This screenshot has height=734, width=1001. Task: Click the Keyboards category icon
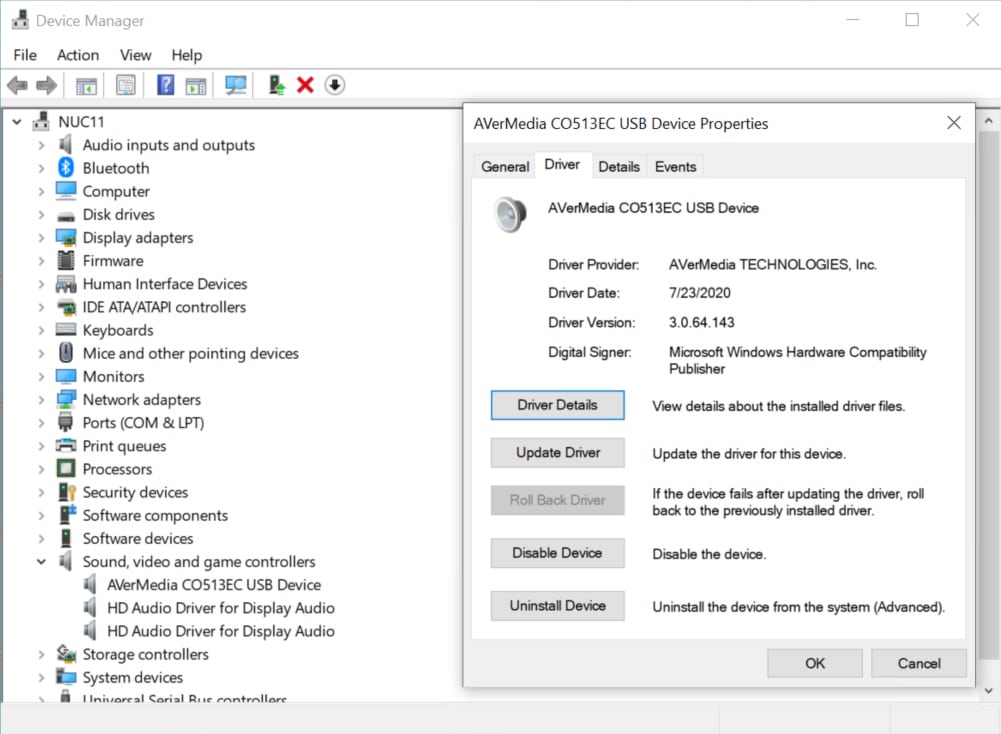pyautogui.click(x=66, y=330)
